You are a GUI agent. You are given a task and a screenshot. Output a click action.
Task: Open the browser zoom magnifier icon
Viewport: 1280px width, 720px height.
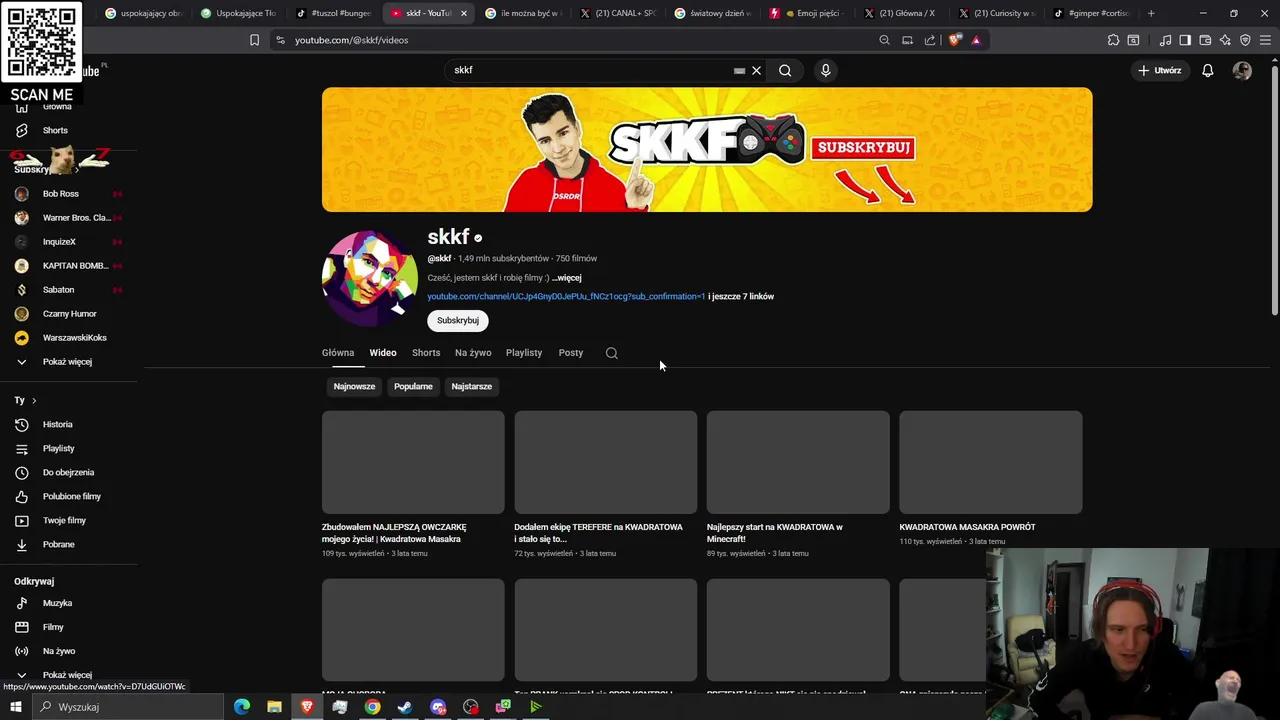884,40
